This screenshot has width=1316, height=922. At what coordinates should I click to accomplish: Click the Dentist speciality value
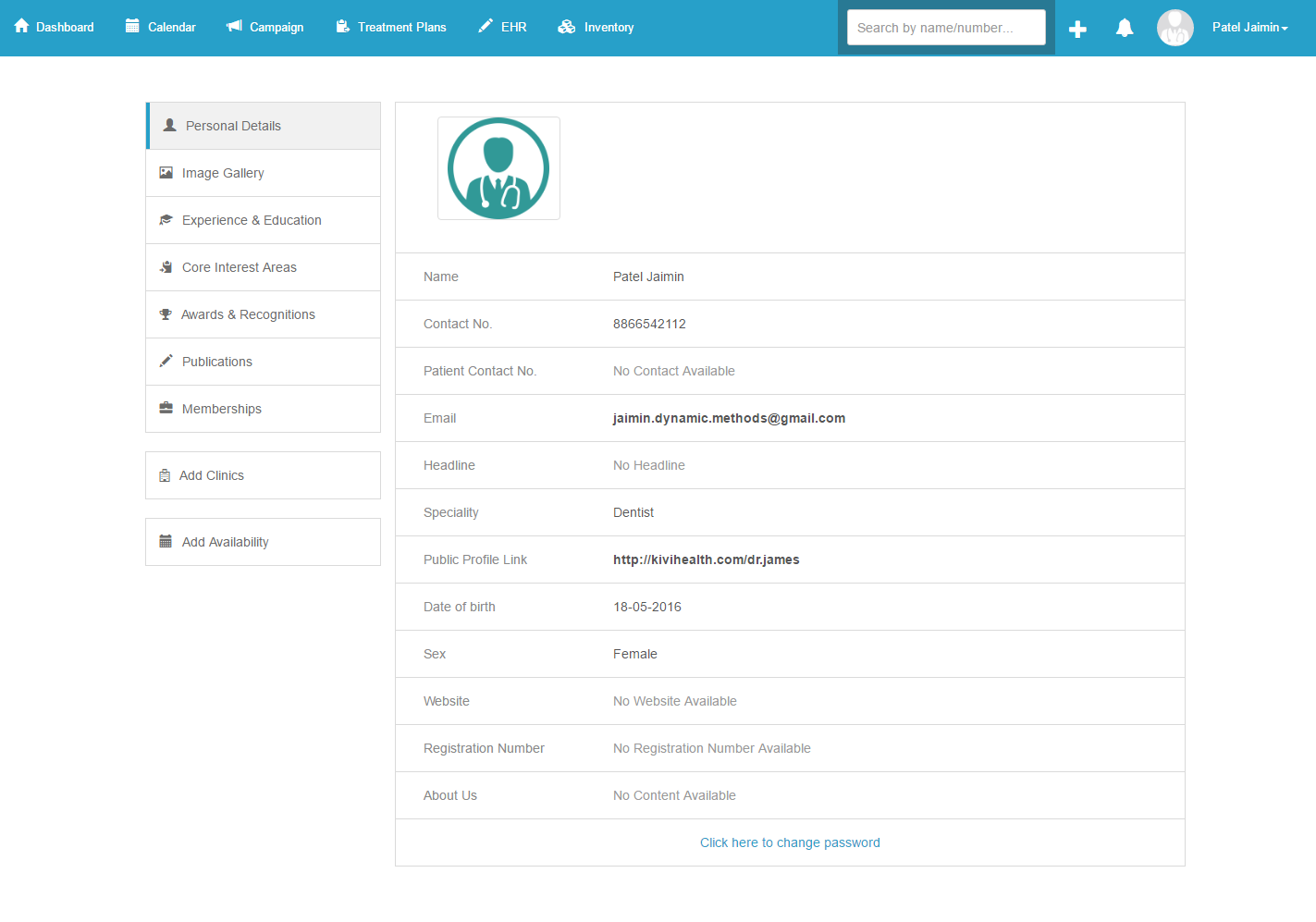tap(633, 512)
